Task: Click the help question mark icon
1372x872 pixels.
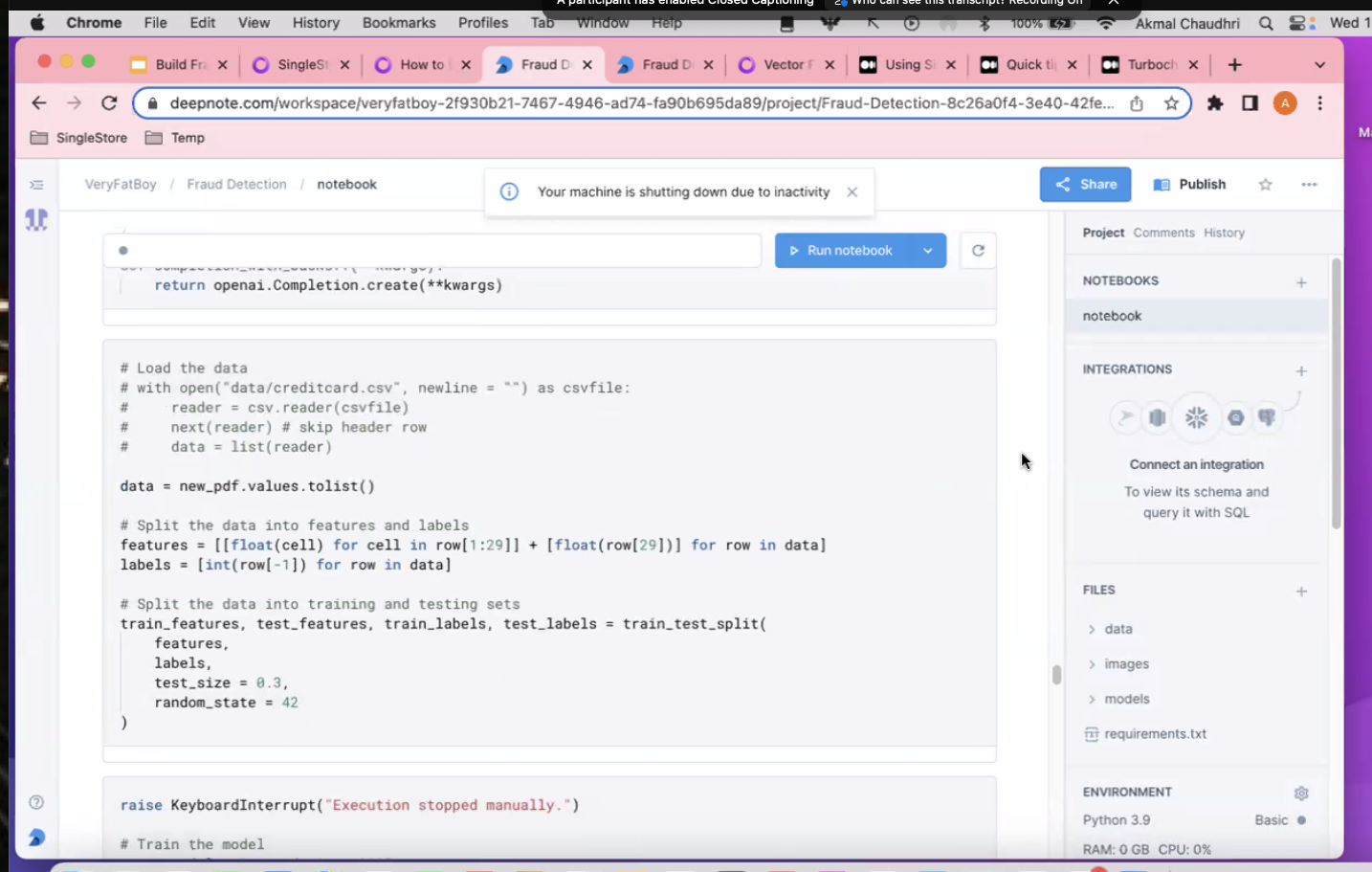Action: coord(36,802)
